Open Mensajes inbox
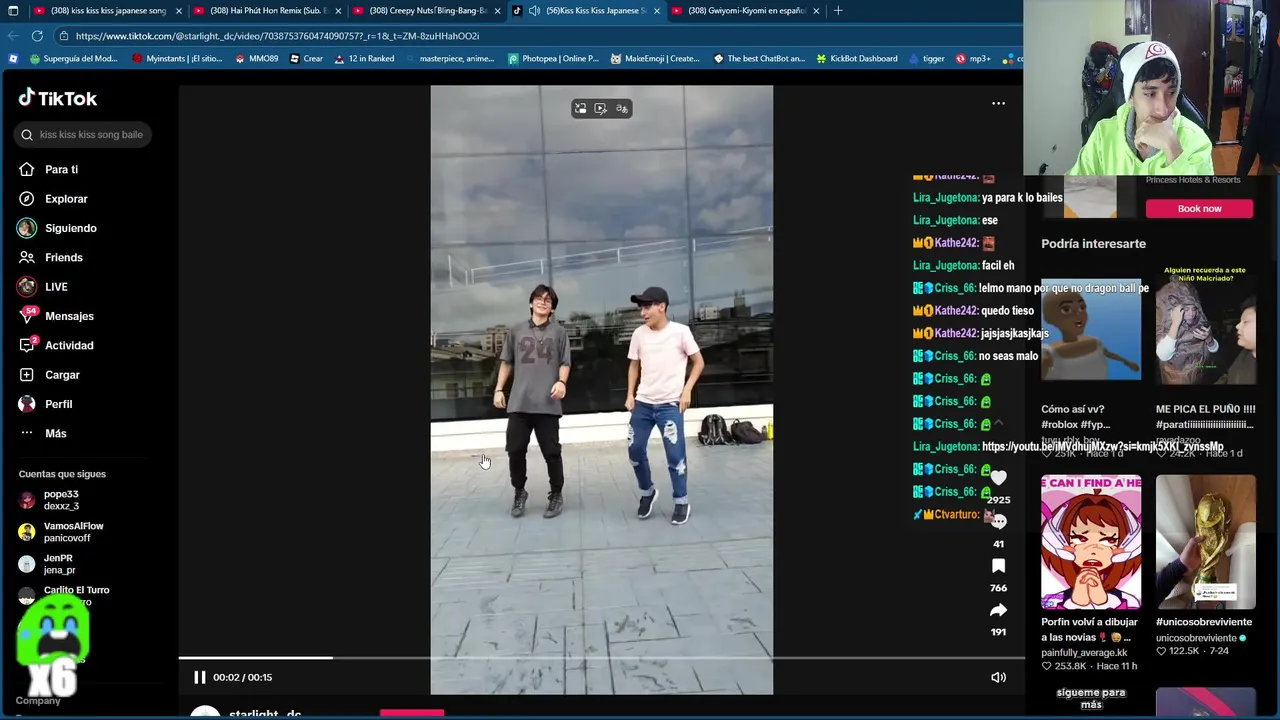The width and height of the screenshot is (1280, 720). pyautogui.click(x=69, y=316)
